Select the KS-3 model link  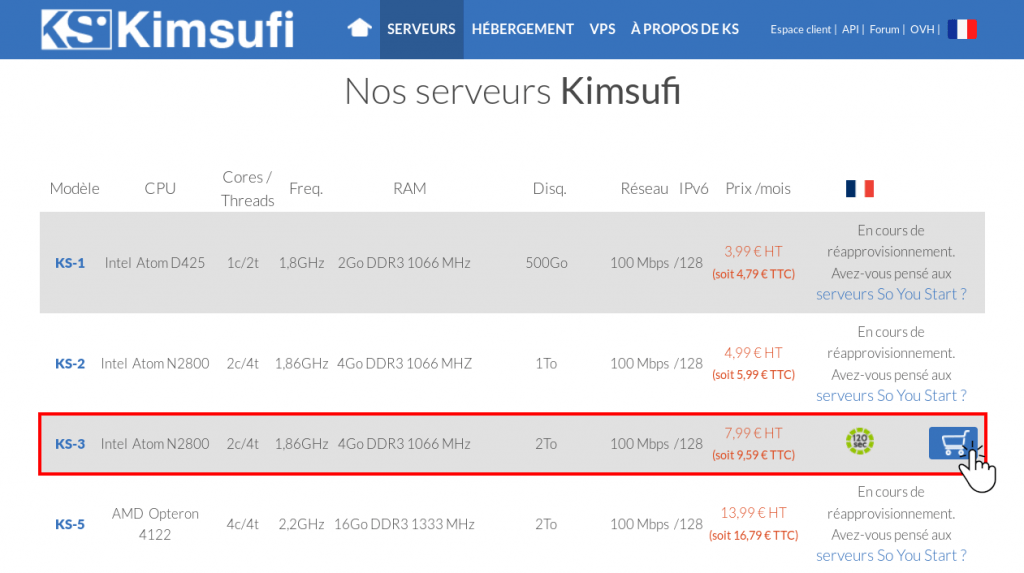coord(70,444)
